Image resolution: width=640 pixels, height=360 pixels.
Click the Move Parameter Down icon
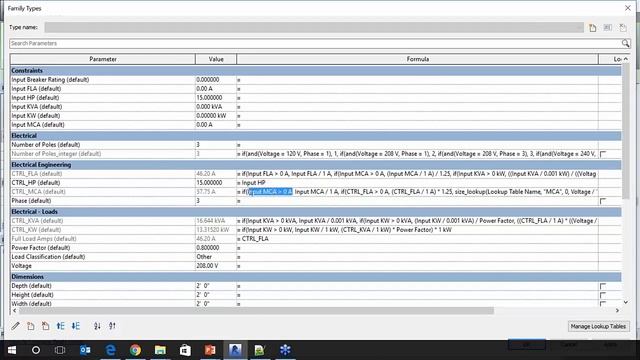pyautogui.click(x=76, y=326)
